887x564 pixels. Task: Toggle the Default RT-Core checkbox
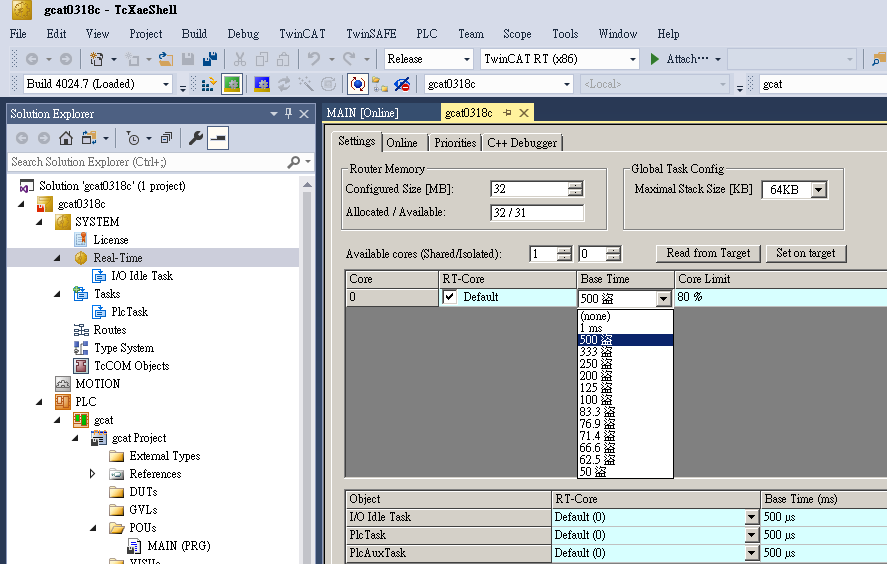(x=450, y=297)
